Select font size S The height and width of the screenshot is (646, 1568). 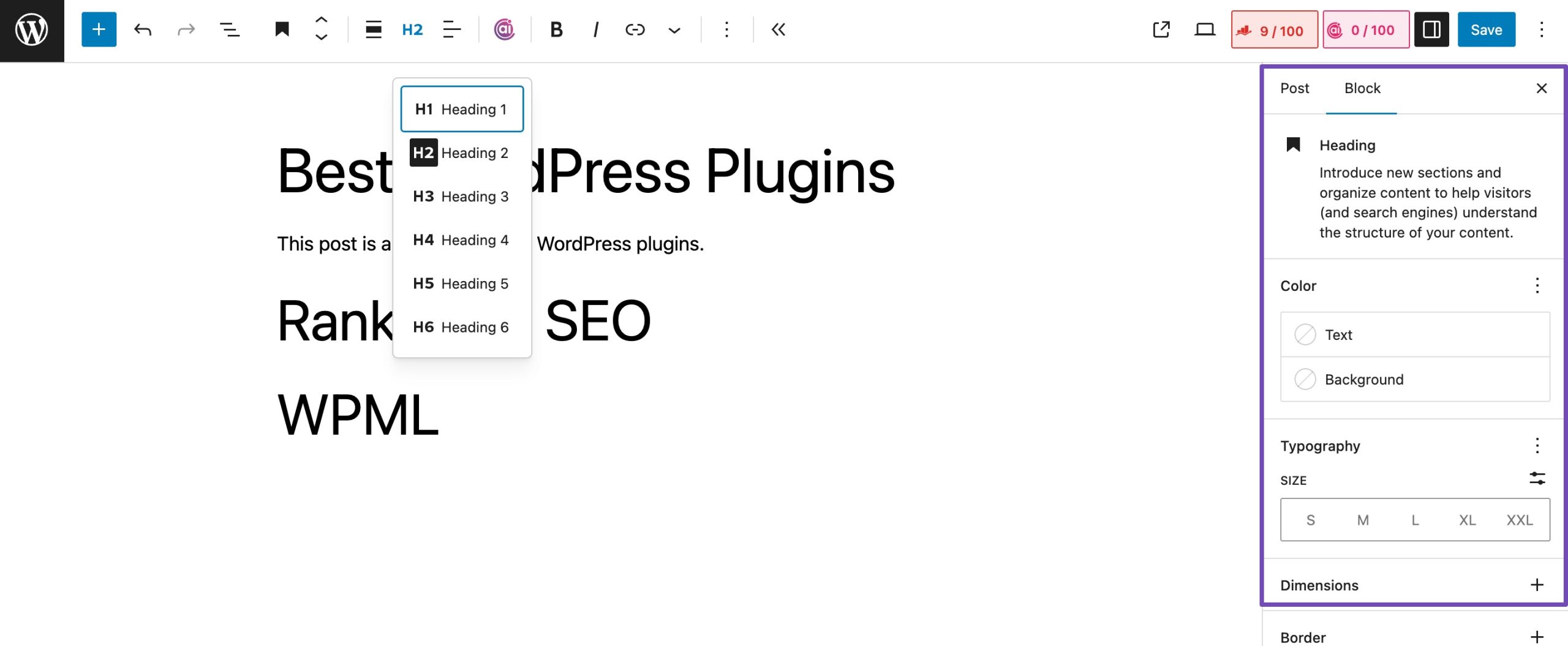coord(1310,520)
